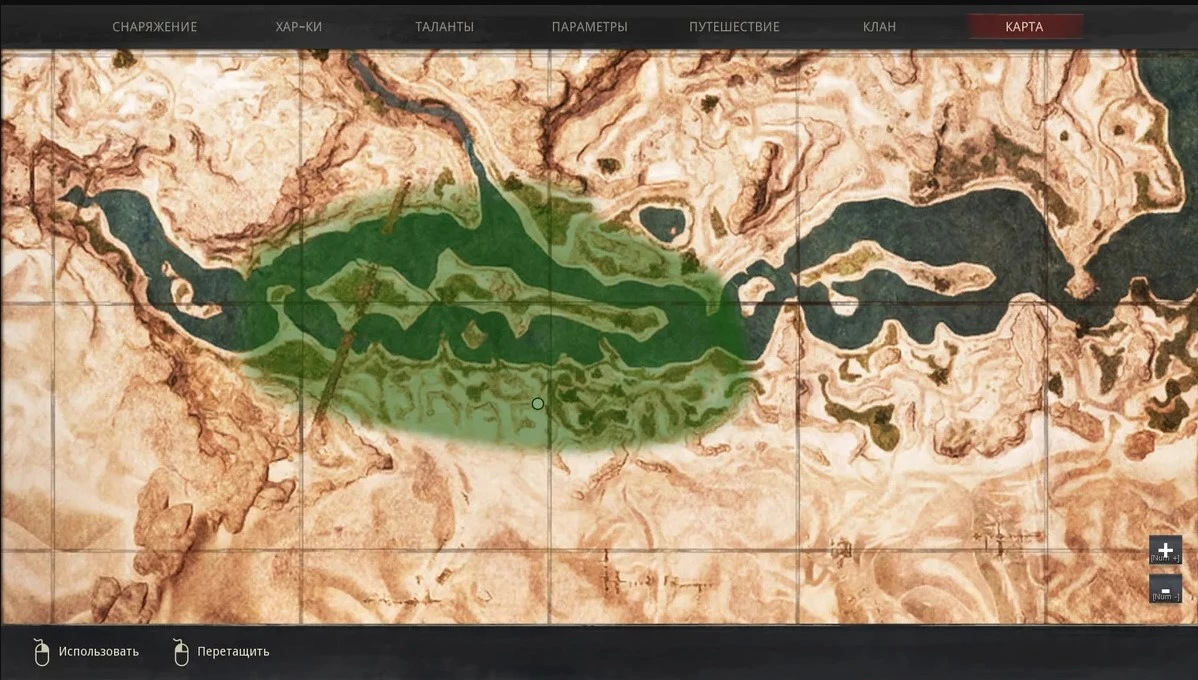The height and width of the screenshot is (680, 1198).
Task: Click the active КАРТА tab
Action: pos(1024,27)
